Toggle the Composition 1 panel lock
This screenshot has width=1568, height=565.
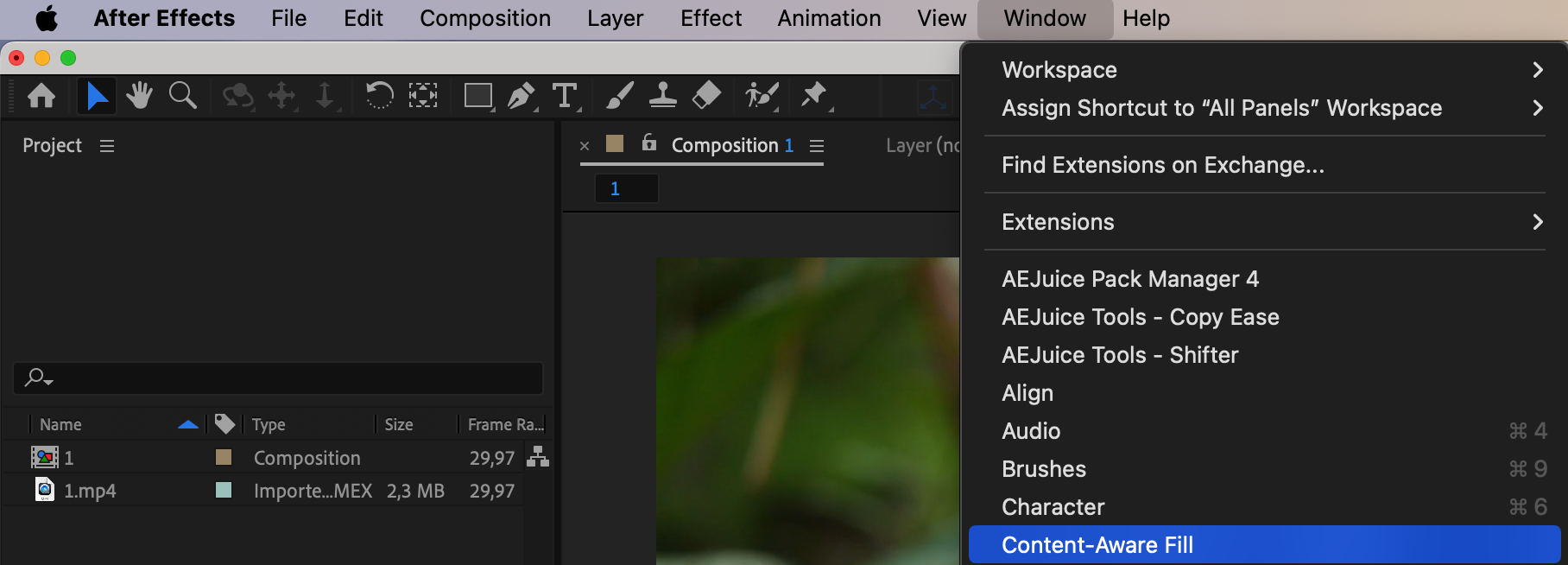[x=649, y=143]
